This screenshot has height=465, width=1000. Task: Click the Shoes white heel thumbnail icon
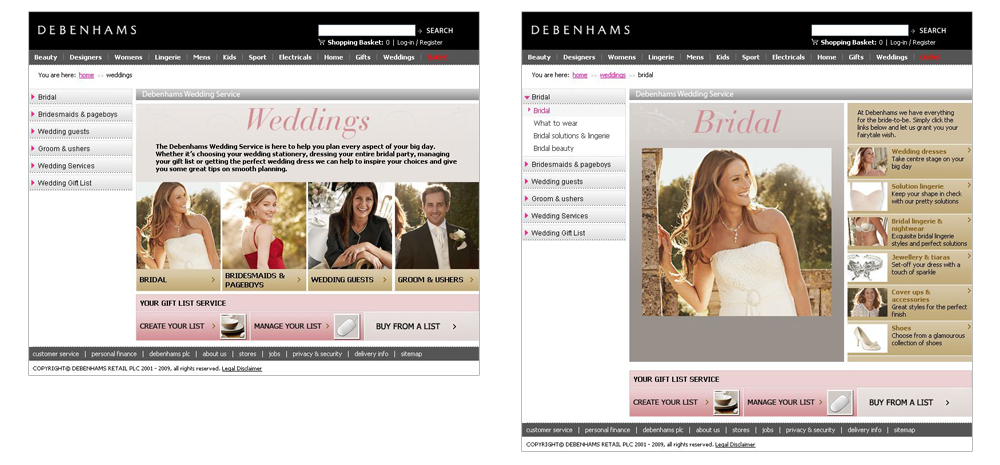click(x=866, y=337)
